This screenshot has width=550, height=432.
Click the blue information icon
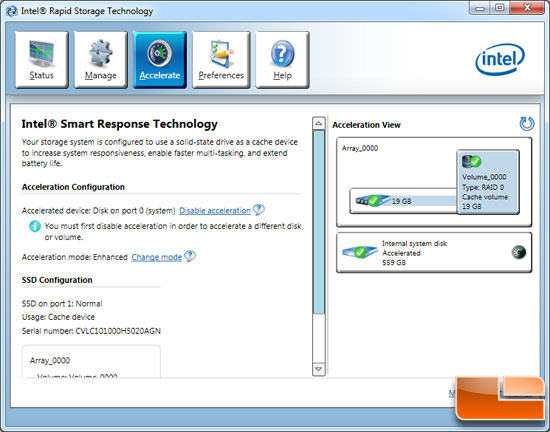[35, 226]
